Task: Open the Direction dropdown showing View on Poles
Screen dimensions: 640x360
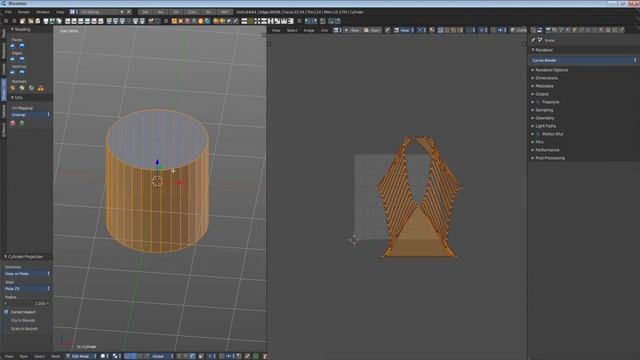Action: click(27, 273)
